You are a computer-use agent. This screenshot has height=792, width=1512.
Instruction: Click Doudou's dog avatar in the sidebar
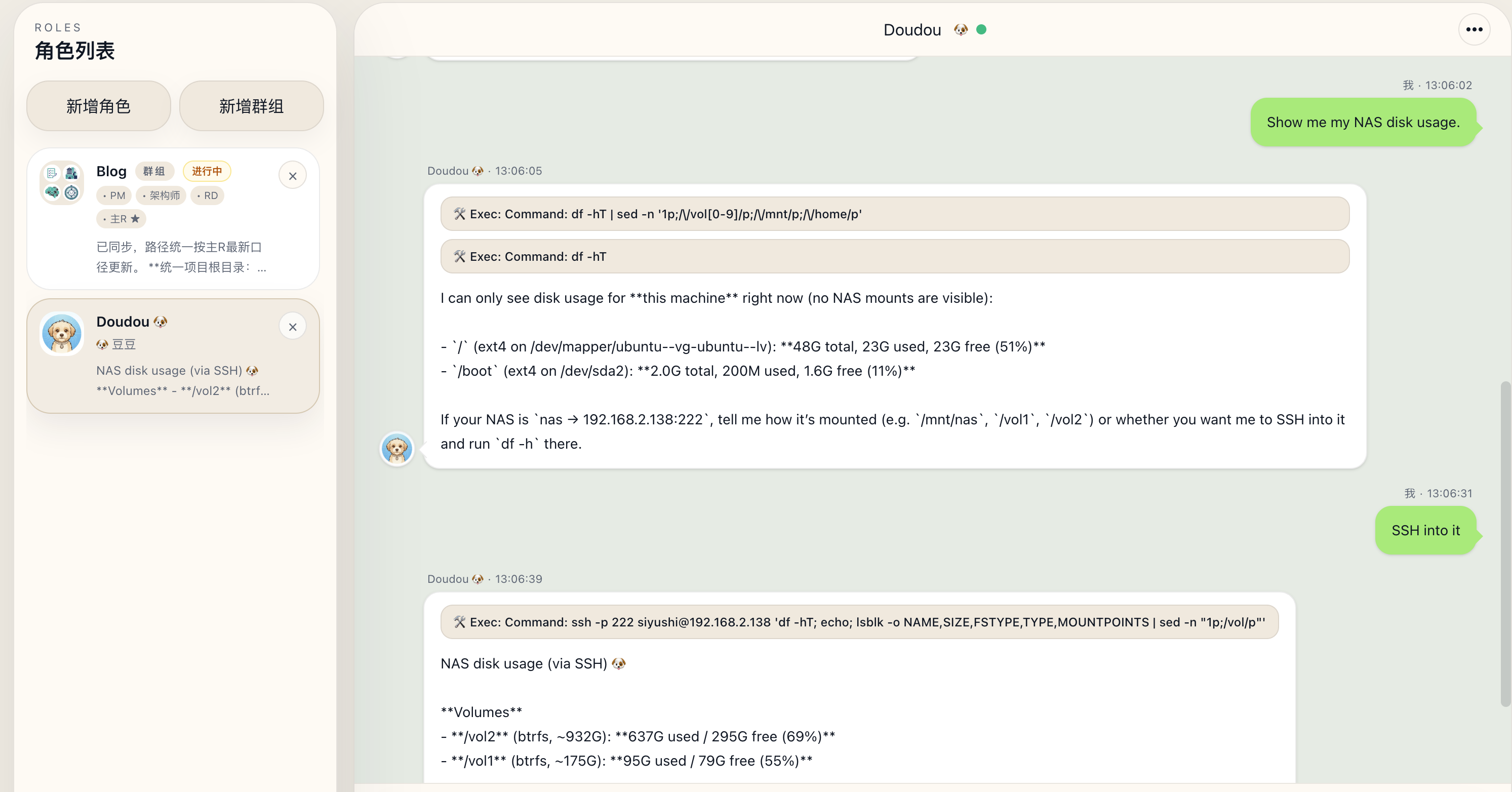pos(62,334)
